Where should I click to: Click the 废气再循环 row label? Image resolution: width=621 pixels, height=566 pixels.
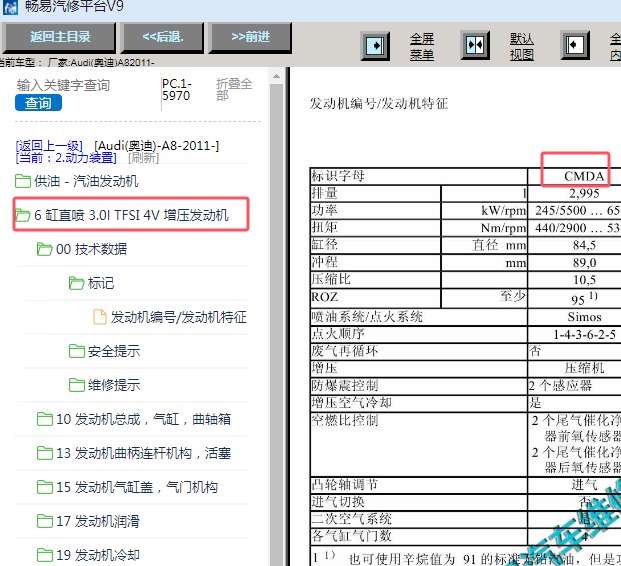(x=345, y=351)
